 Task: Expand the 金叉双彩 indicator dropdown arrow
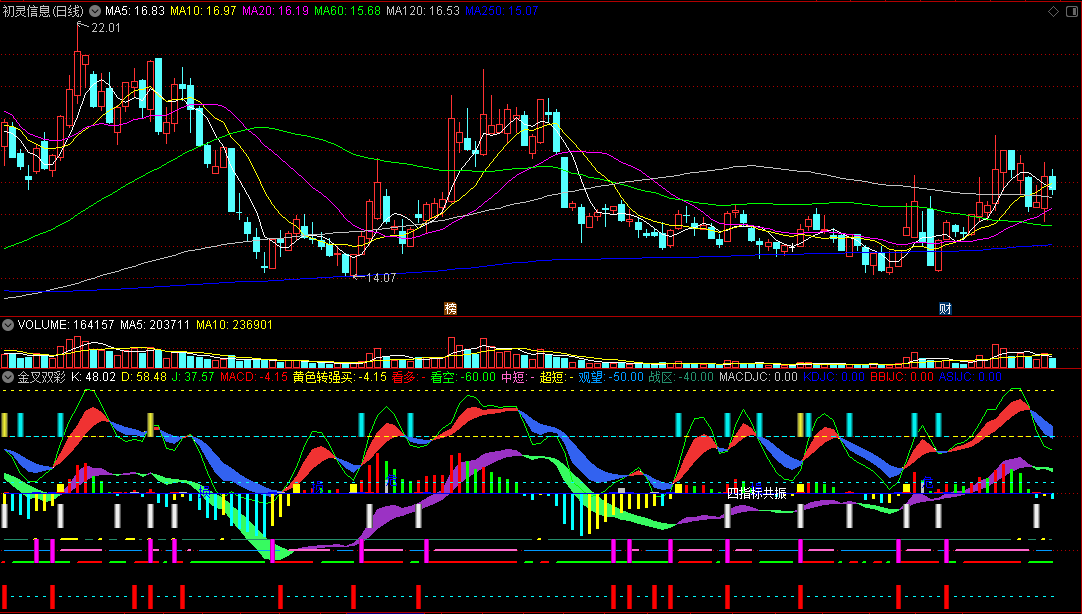click(x=8, y=377)
